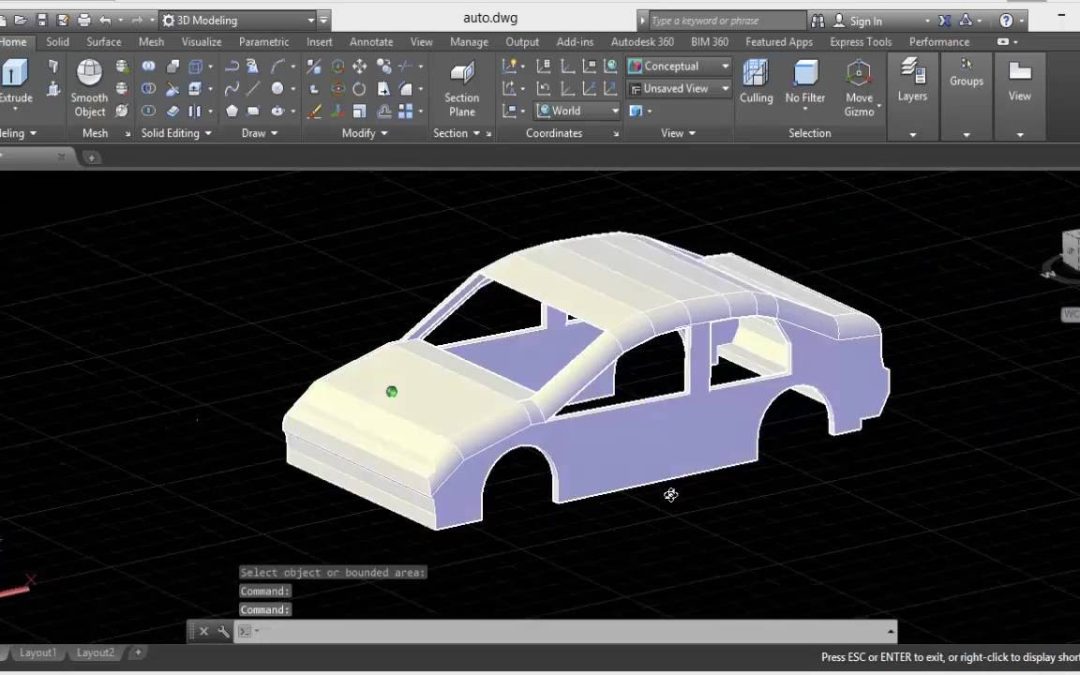Image resolution: width=1080 pixels, height=675 pixels.
Task: Open the Parametric ribbon tab
Action: [264, 41]
